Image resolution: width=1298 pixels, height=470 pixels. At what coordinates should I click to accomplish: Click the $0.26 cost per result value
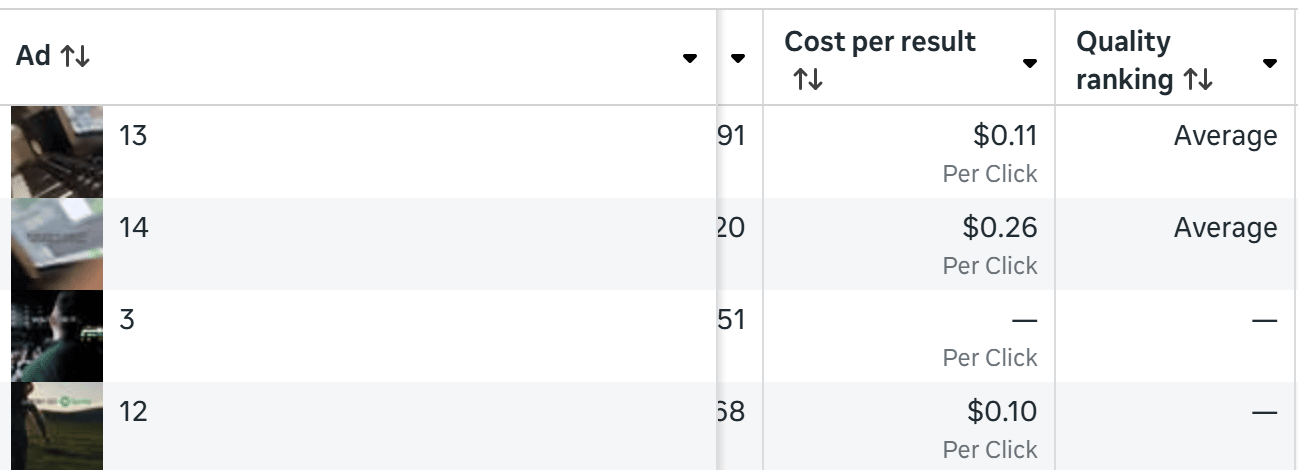[1000, 228]
